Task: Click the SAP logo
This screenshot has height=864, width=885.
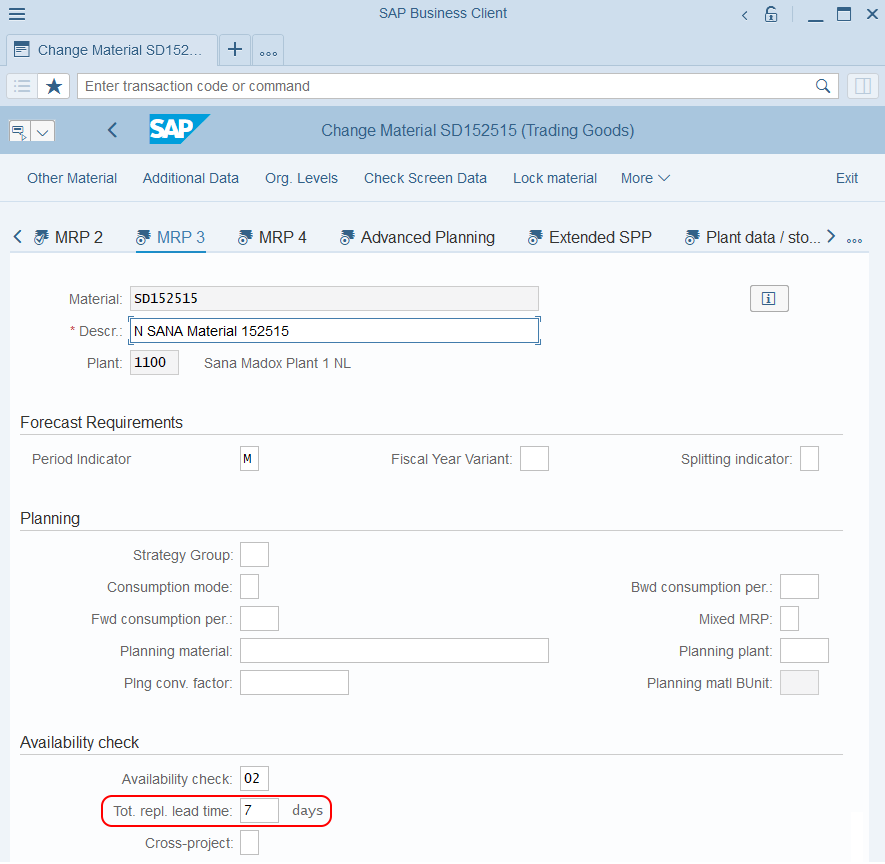Action: [x=179, y=129]
